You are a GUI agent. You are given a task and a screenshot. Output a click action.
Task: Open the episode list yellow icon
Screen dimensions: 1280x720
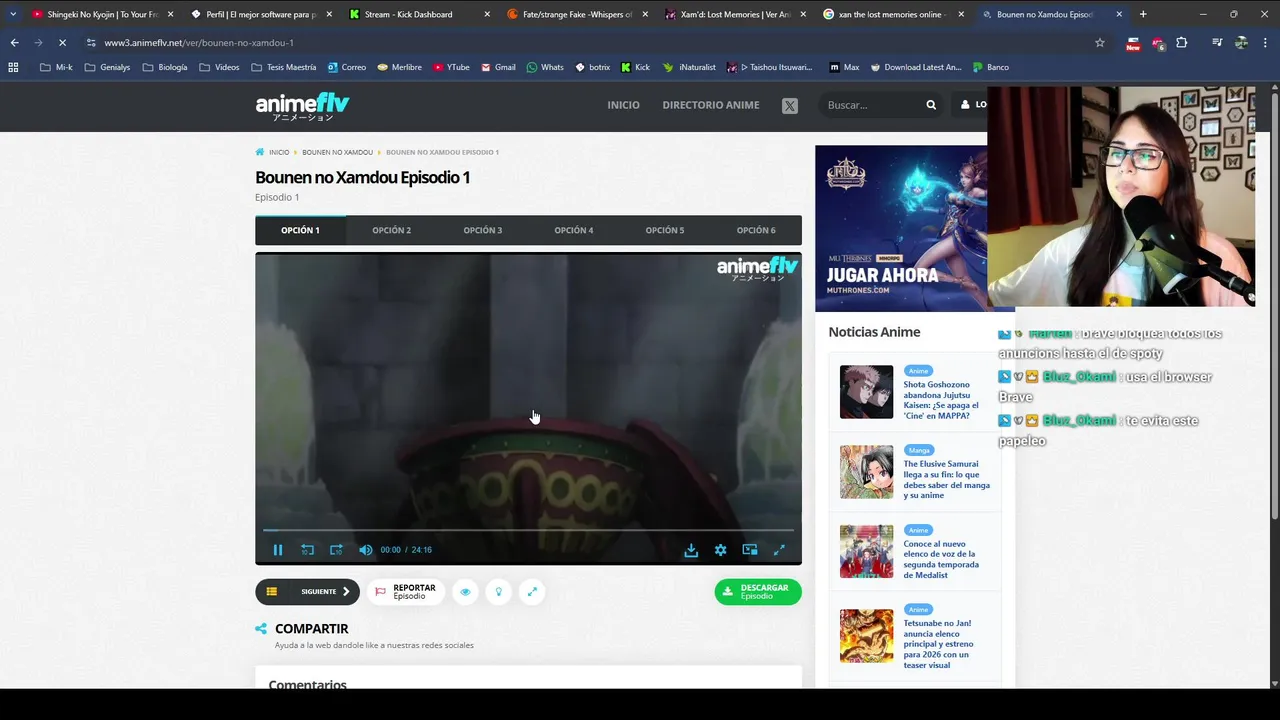(x=271, y=591)
